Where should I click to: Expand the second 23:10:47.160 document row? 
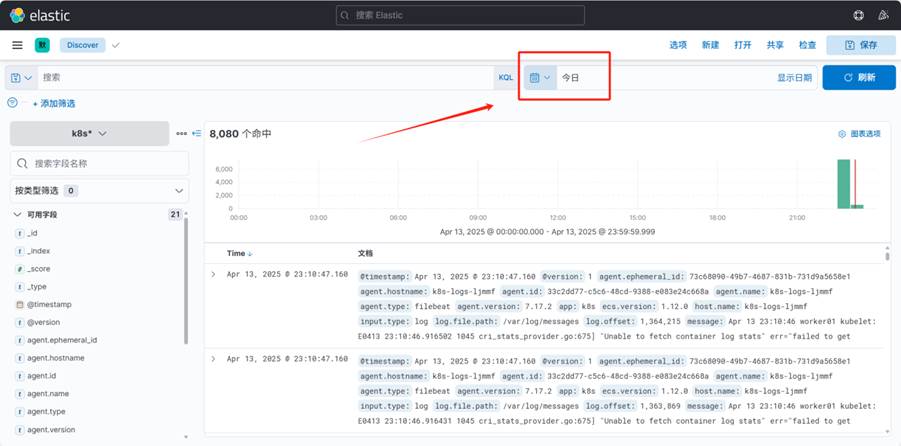213,359
